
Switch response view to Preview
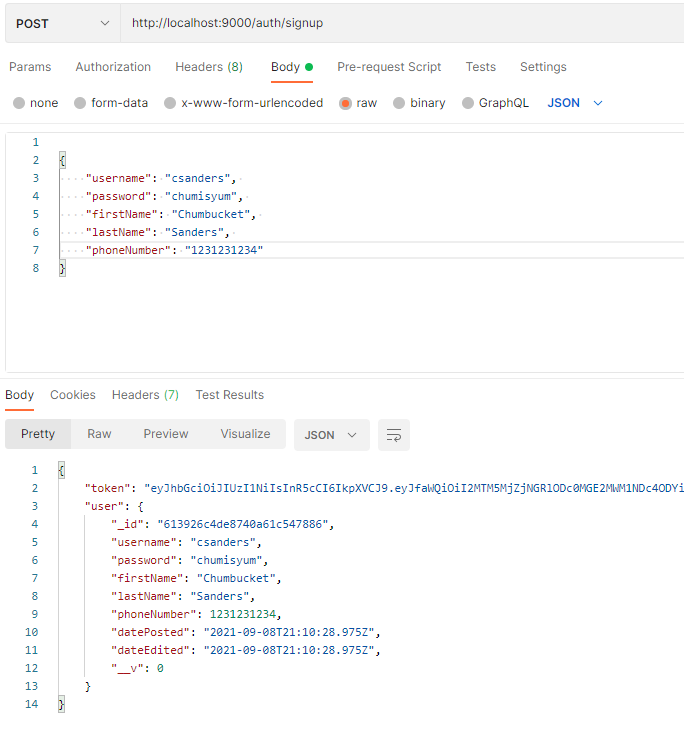pyautogui.click(x=166, y=434)
